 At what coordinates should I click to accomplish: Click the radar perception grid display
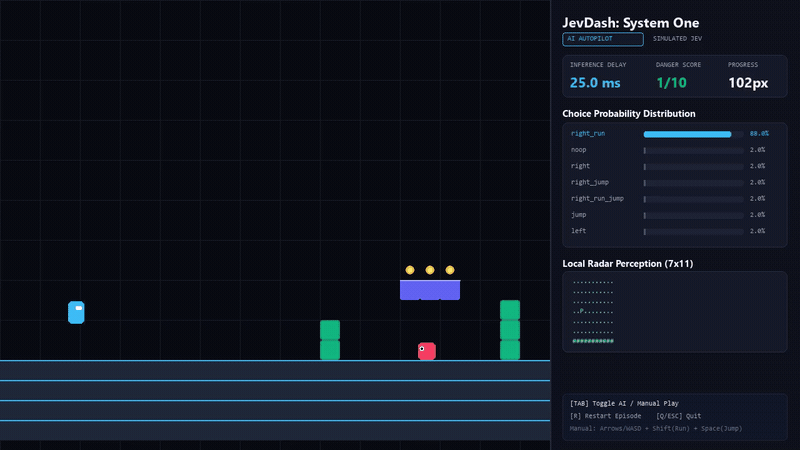point(593,311)
